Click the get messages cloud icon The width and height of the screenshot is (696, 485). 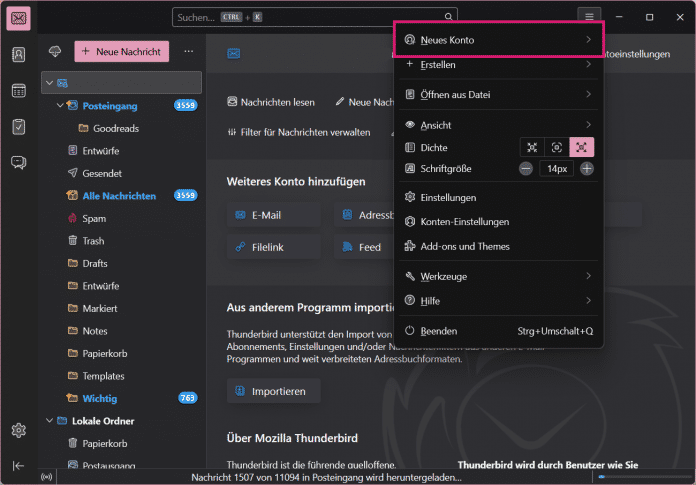coord(55,51)
